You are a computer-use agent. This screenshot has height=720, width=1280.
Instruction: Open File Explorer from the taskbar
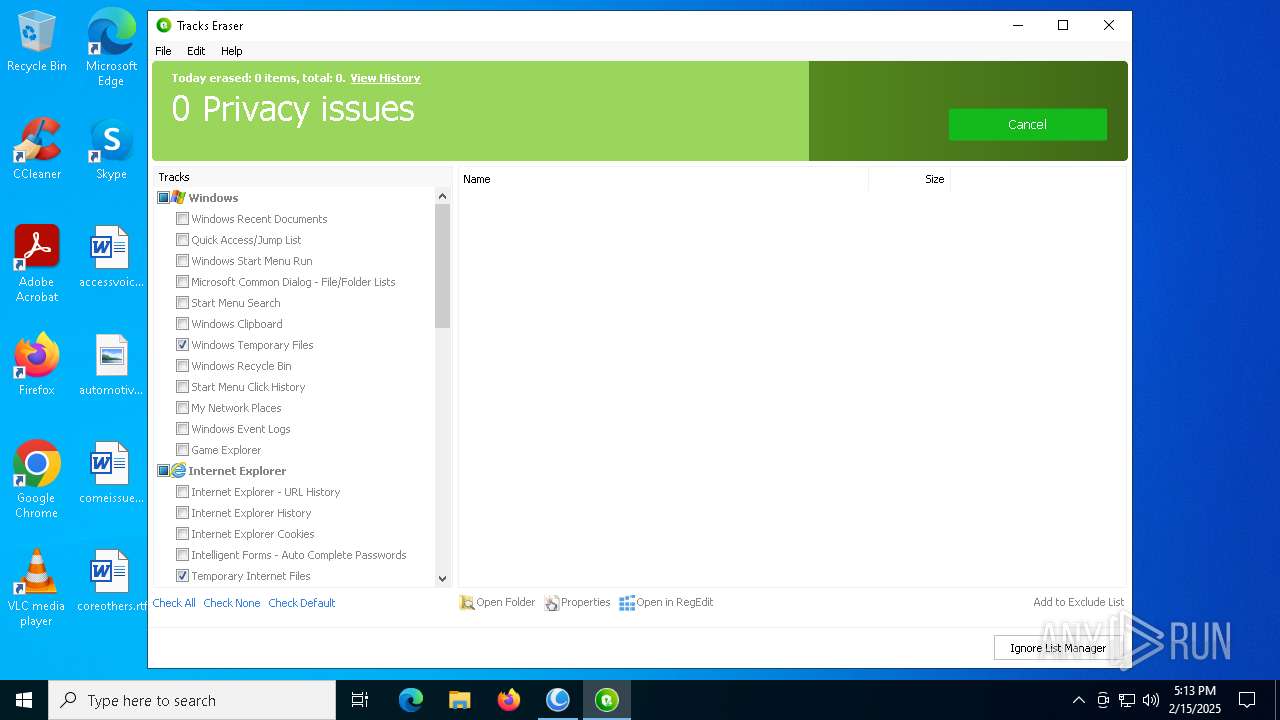(460, 700)
